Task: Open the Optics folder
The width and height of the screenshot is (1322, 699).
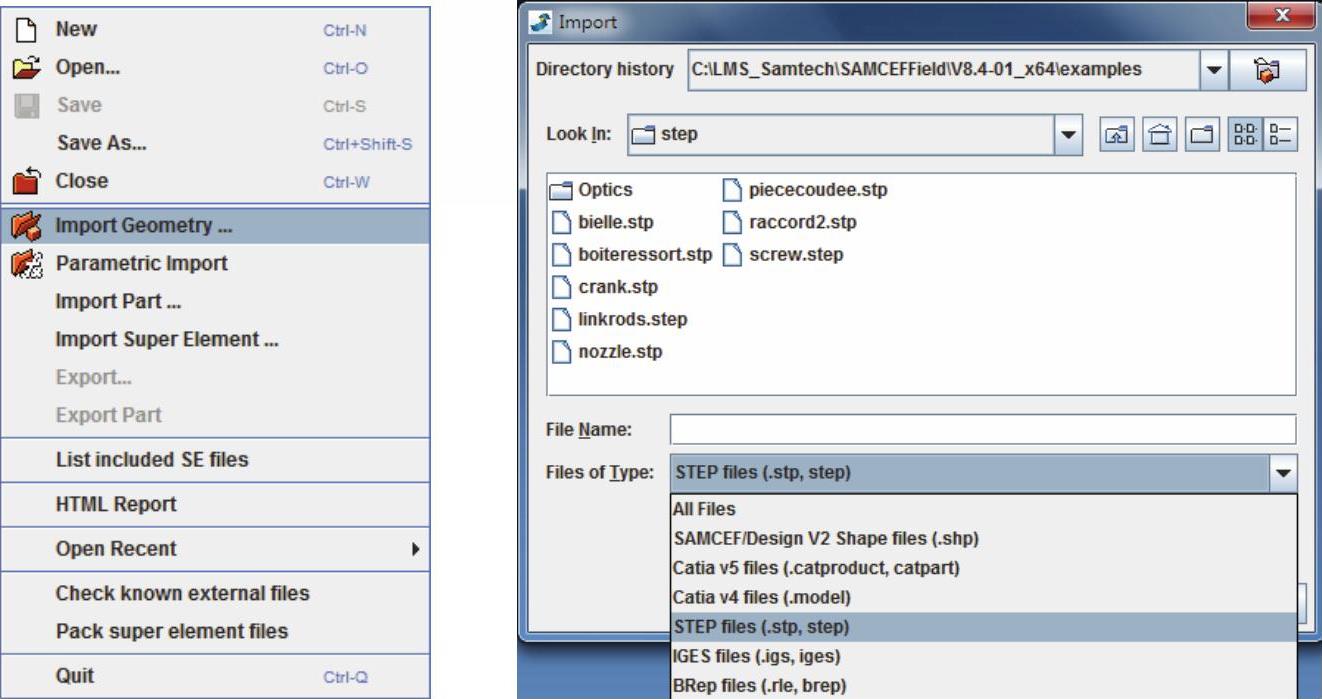Action: (x=604, y=190)
